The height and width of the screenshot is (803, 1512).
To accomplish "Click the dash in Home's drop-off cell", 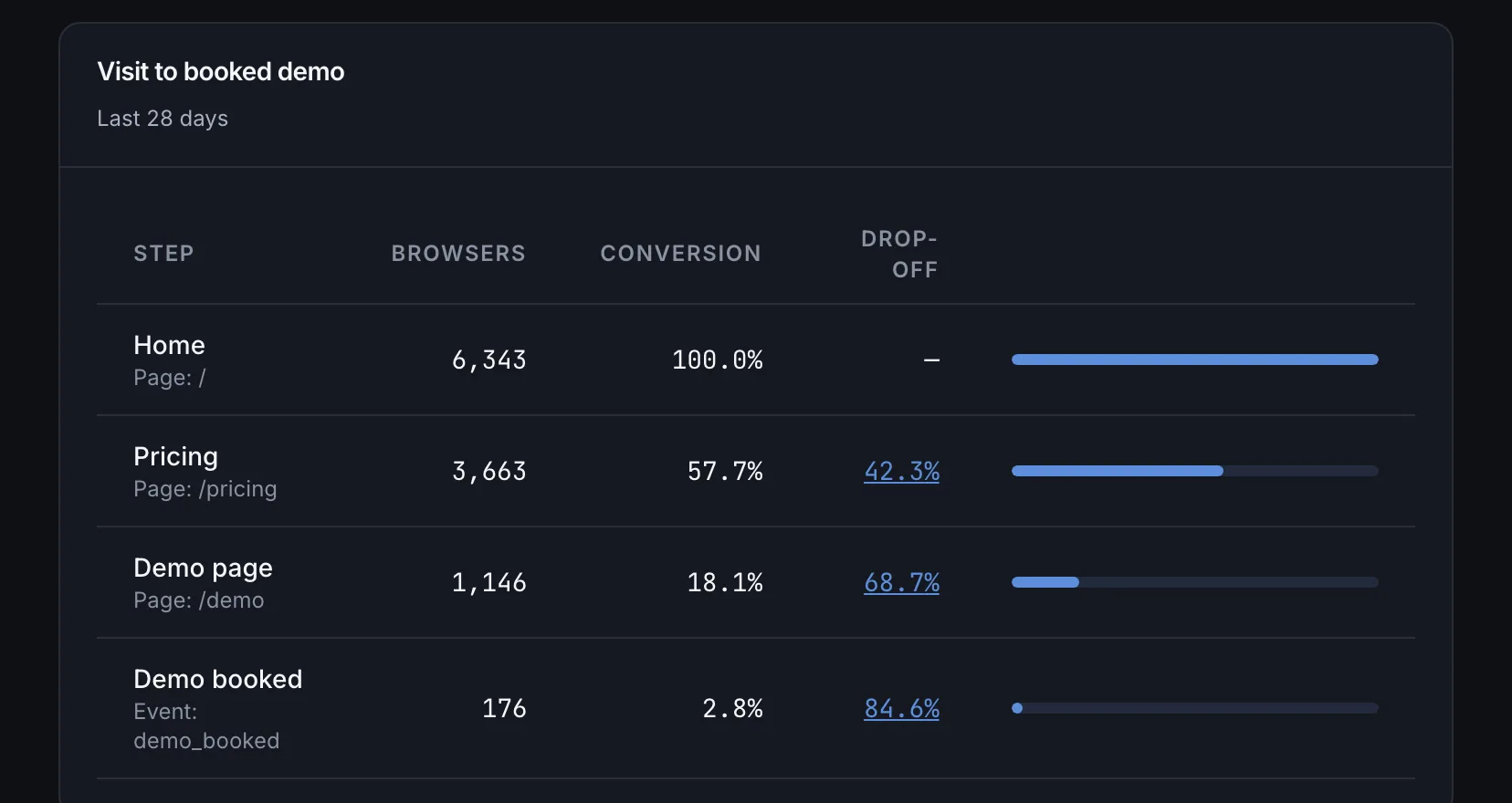I will point(931,360).
